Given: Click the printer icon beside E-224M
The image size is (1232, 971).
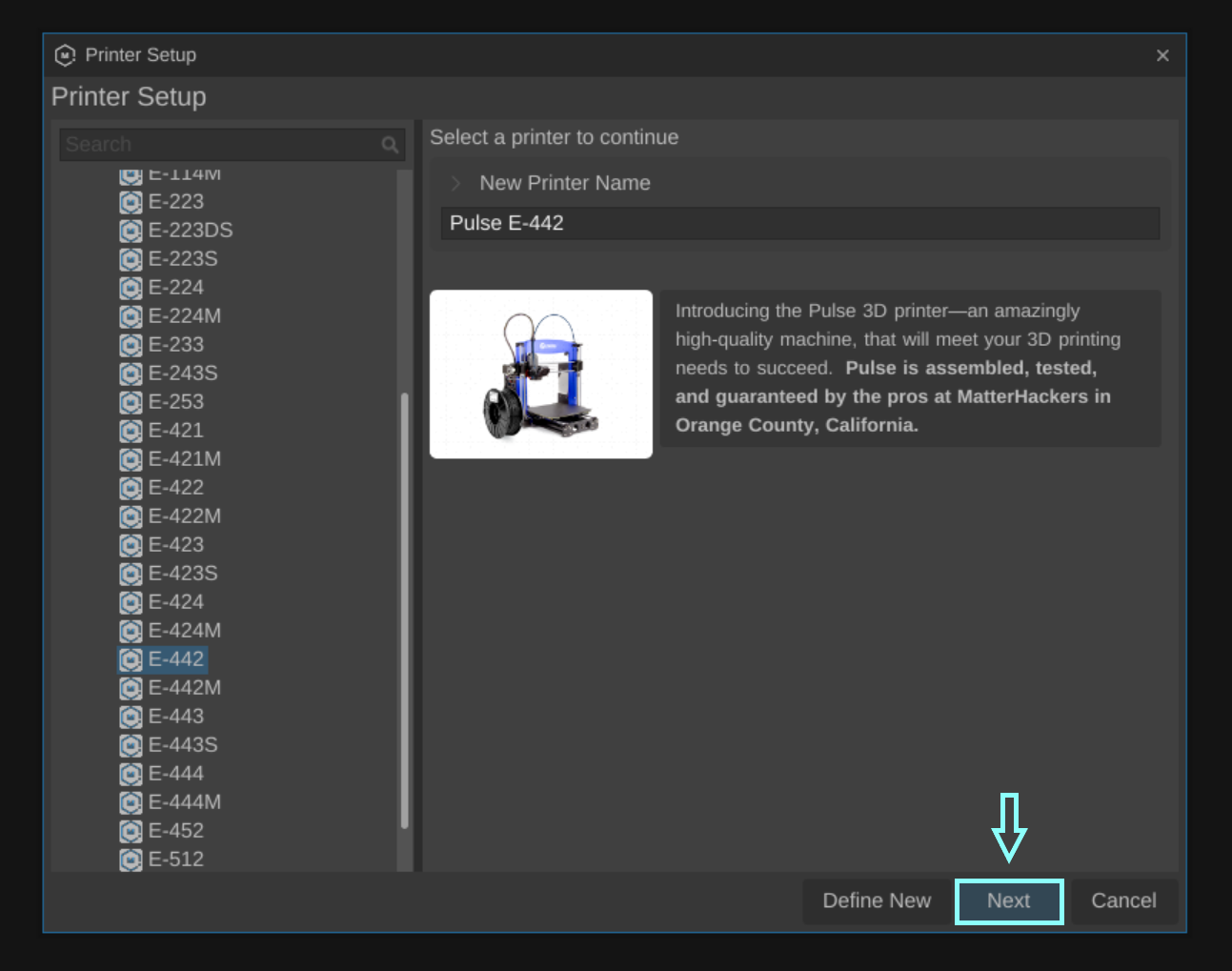Looking at the screenshot, I should (131, 316).
